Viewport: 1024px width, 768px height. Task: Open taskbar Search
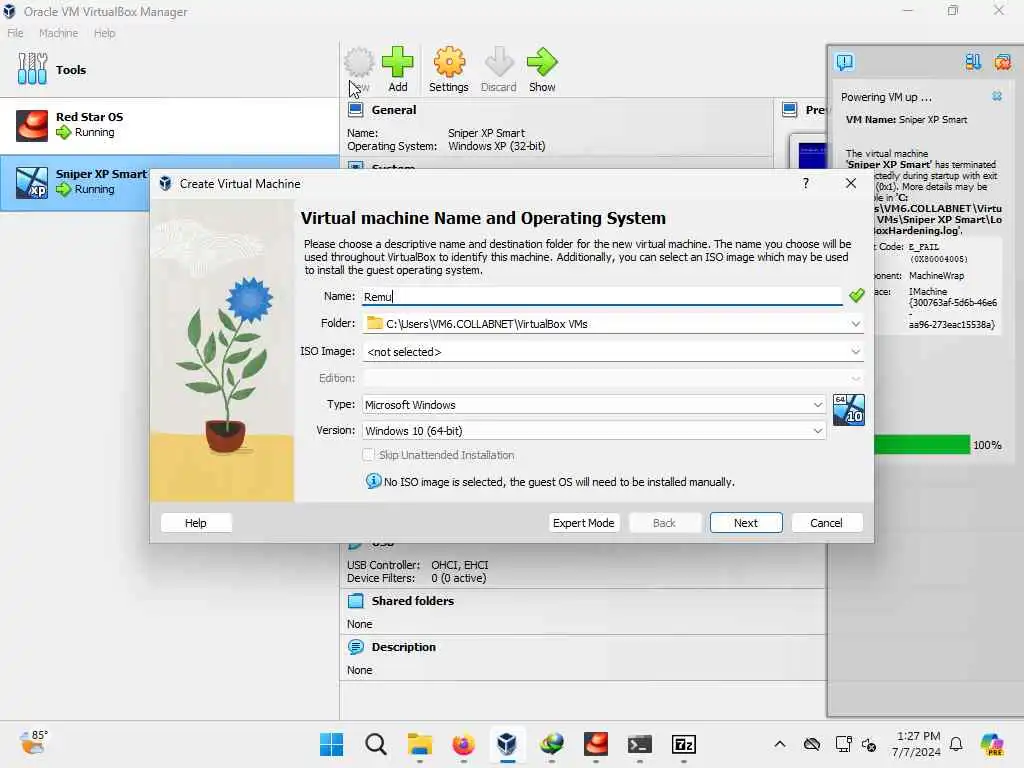click(376, 744)
